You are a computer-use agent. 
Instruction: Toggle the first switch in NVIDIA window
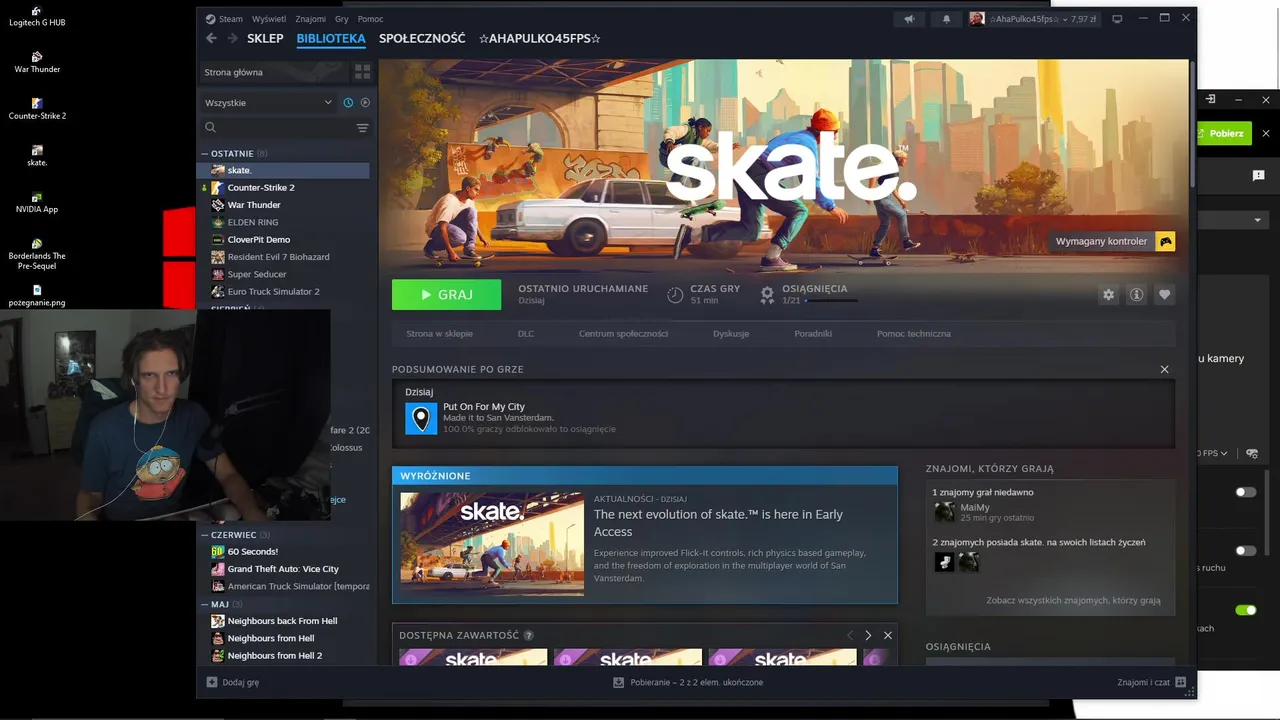pos(1245,492)
